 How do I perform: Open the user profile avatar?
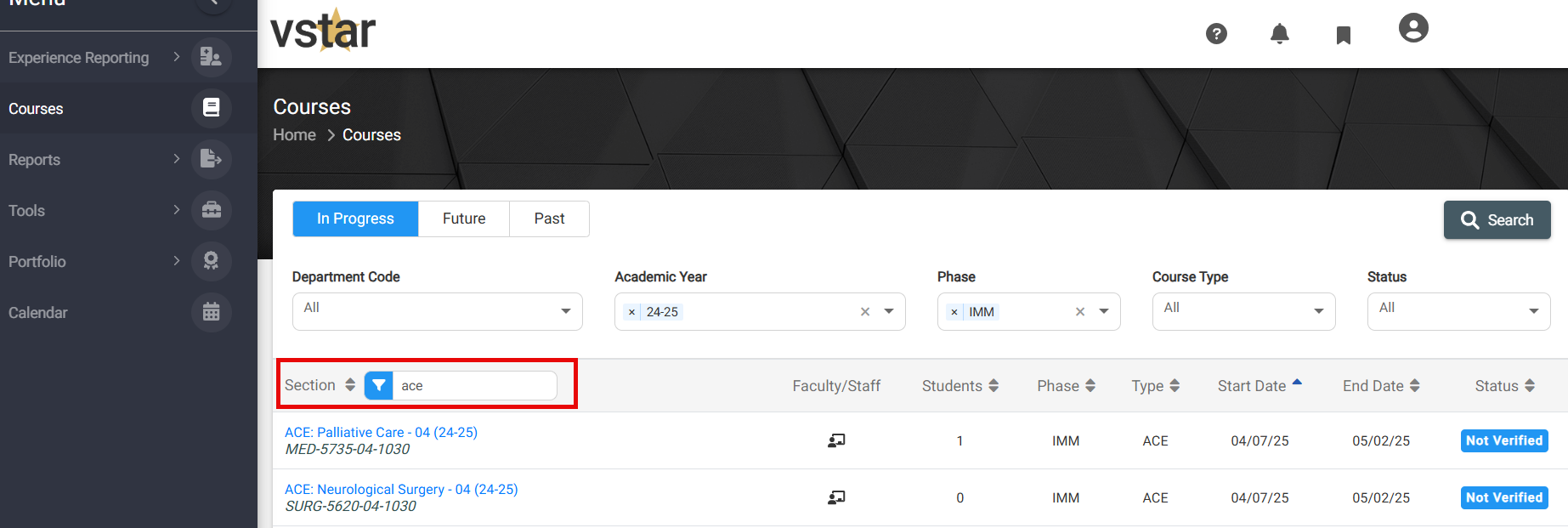point(1413,28)
